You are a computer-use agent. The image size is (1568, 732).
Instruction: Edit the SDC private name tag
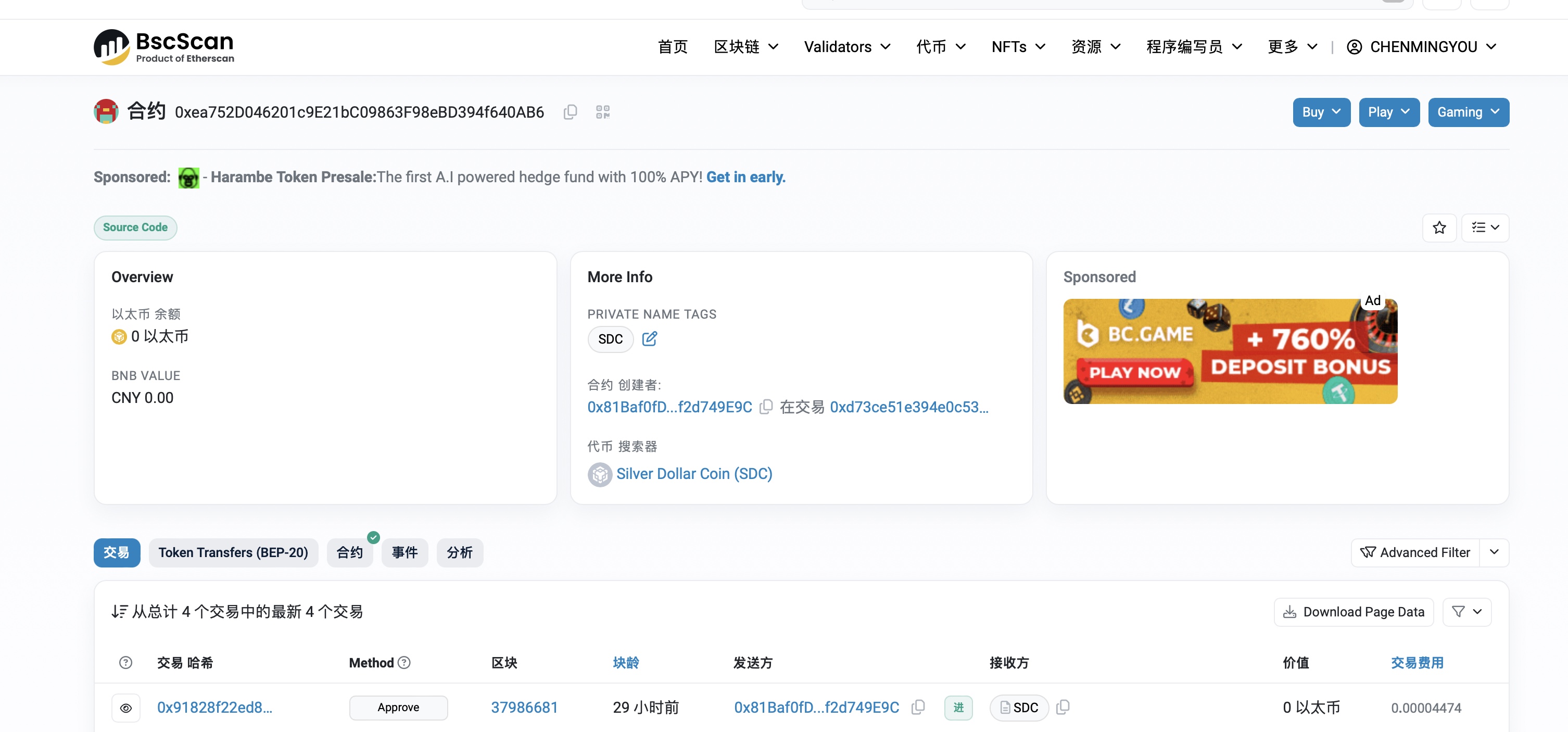(650, 338)
